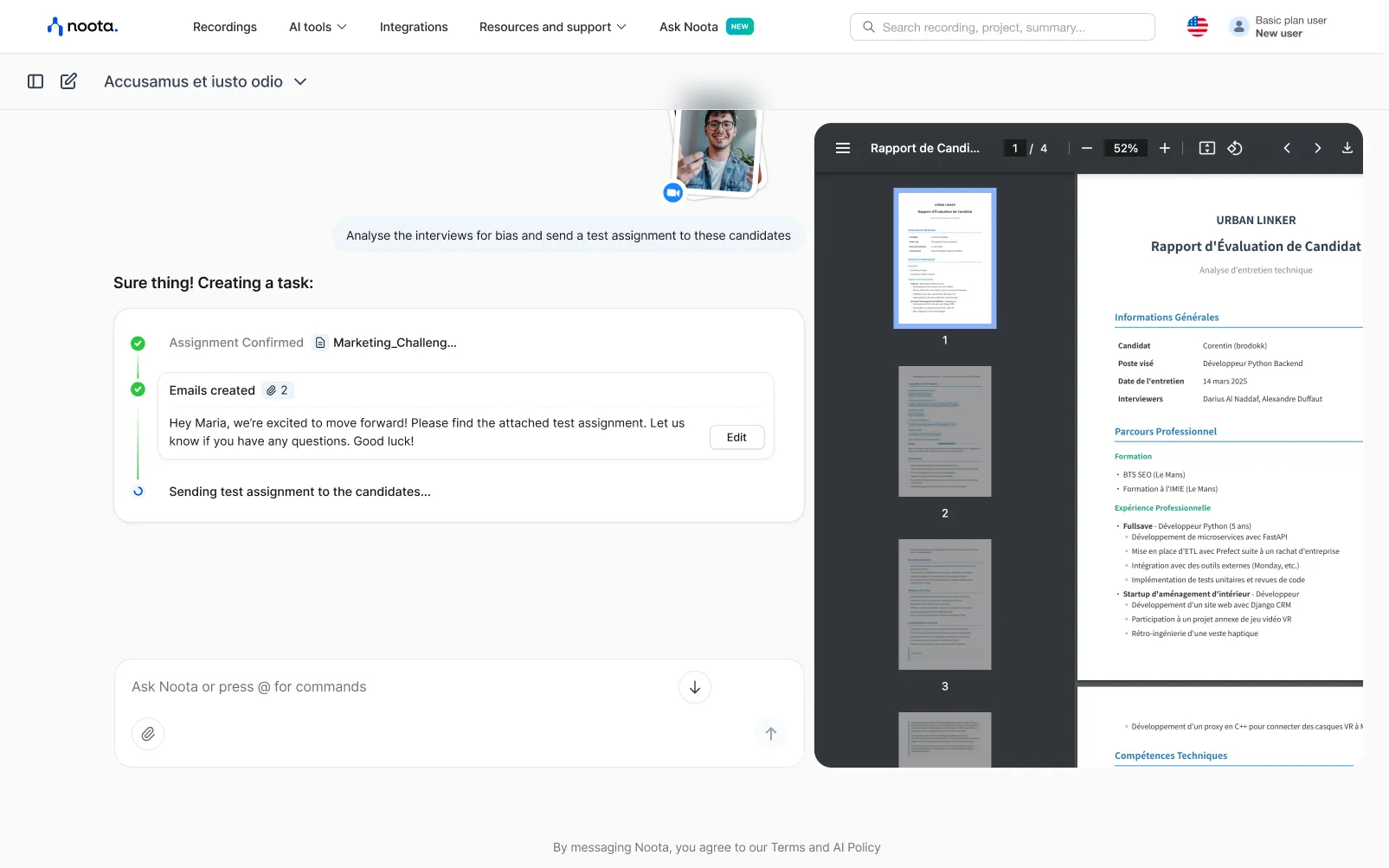Expand the AI tools dropdown

pyautogui.click(x=317, y=27)
